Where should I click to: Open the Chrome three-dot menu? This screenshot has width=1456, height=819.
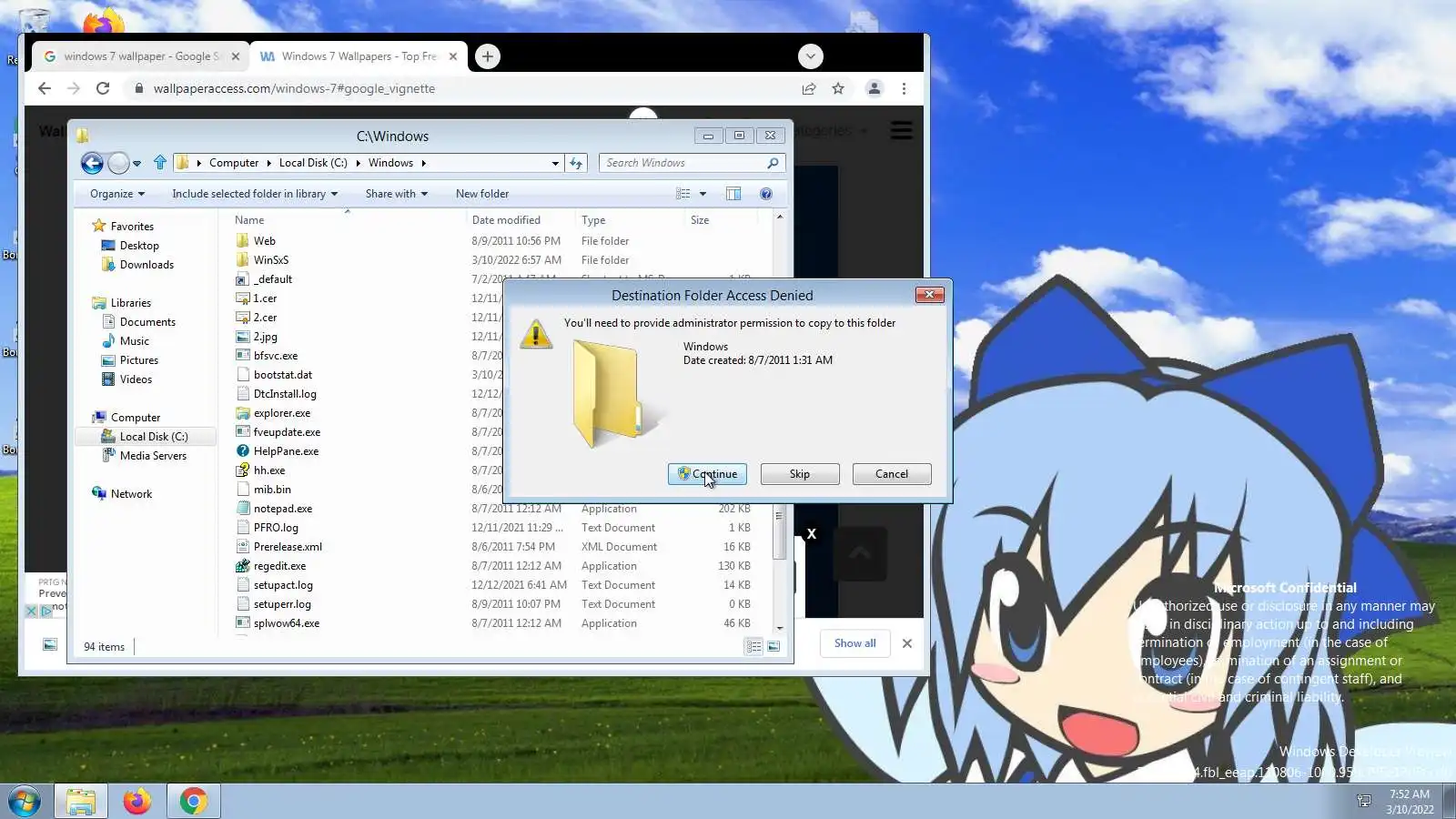point(904,88)
